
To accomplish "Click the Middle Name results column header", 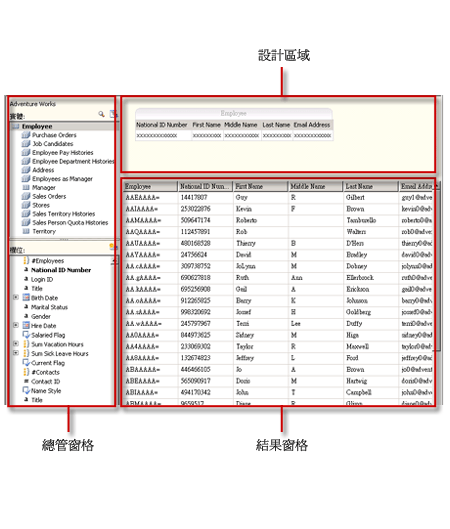I will [x=315, y=186].
